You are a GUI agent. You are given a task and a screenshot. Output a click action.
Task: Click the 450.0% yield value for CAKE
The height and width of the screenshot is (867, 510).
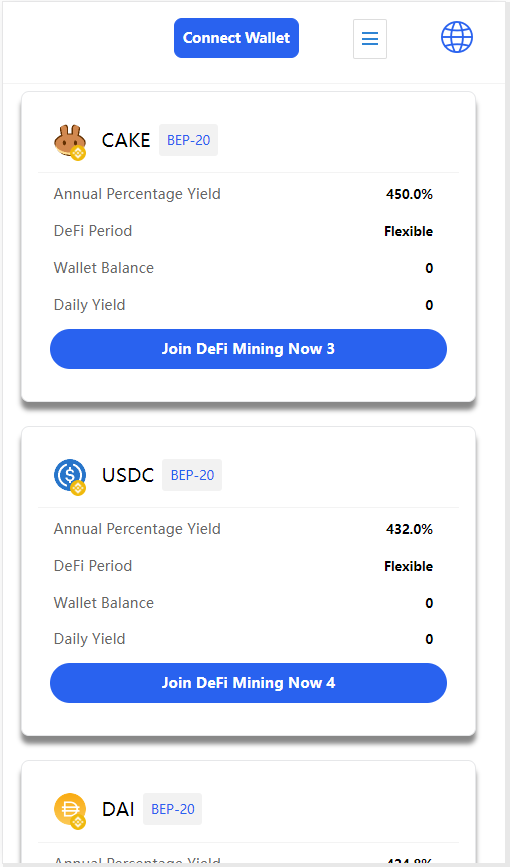409,194
